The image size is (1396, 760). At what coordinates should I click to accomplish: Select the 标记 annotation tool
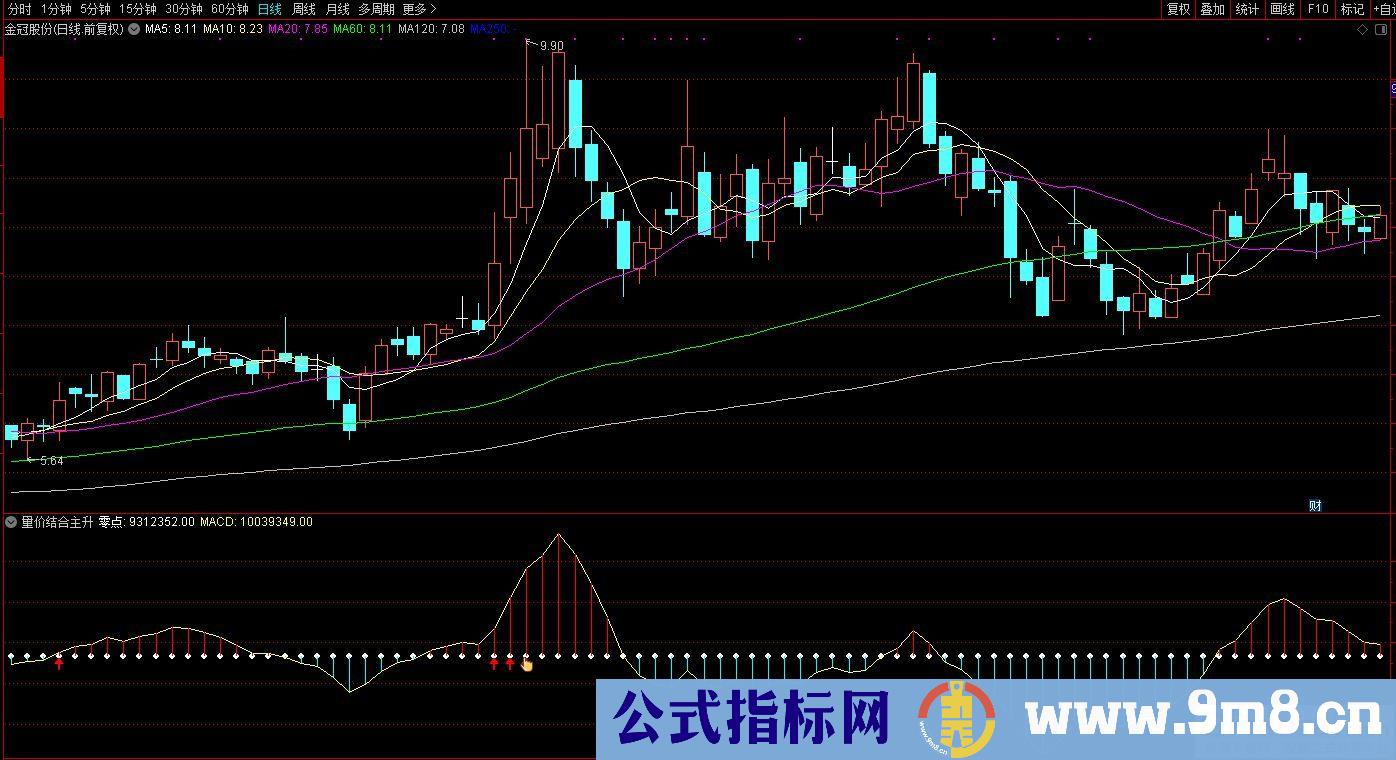(1352, 9)
